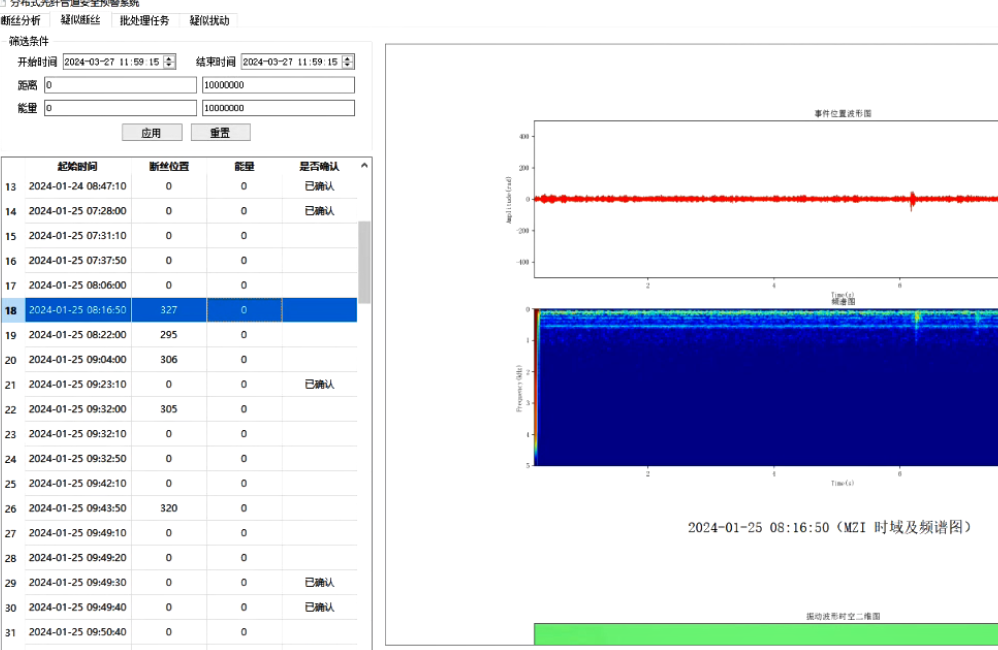Sort by 起始时间 column header
The width and height of the screenshot is (998, 650).
pos(78,166)
